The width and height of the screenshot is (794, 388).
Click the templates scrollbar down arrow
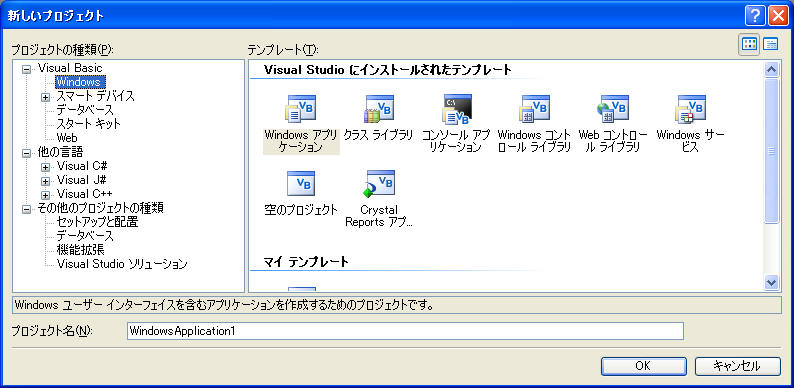[x=771, y=282]
